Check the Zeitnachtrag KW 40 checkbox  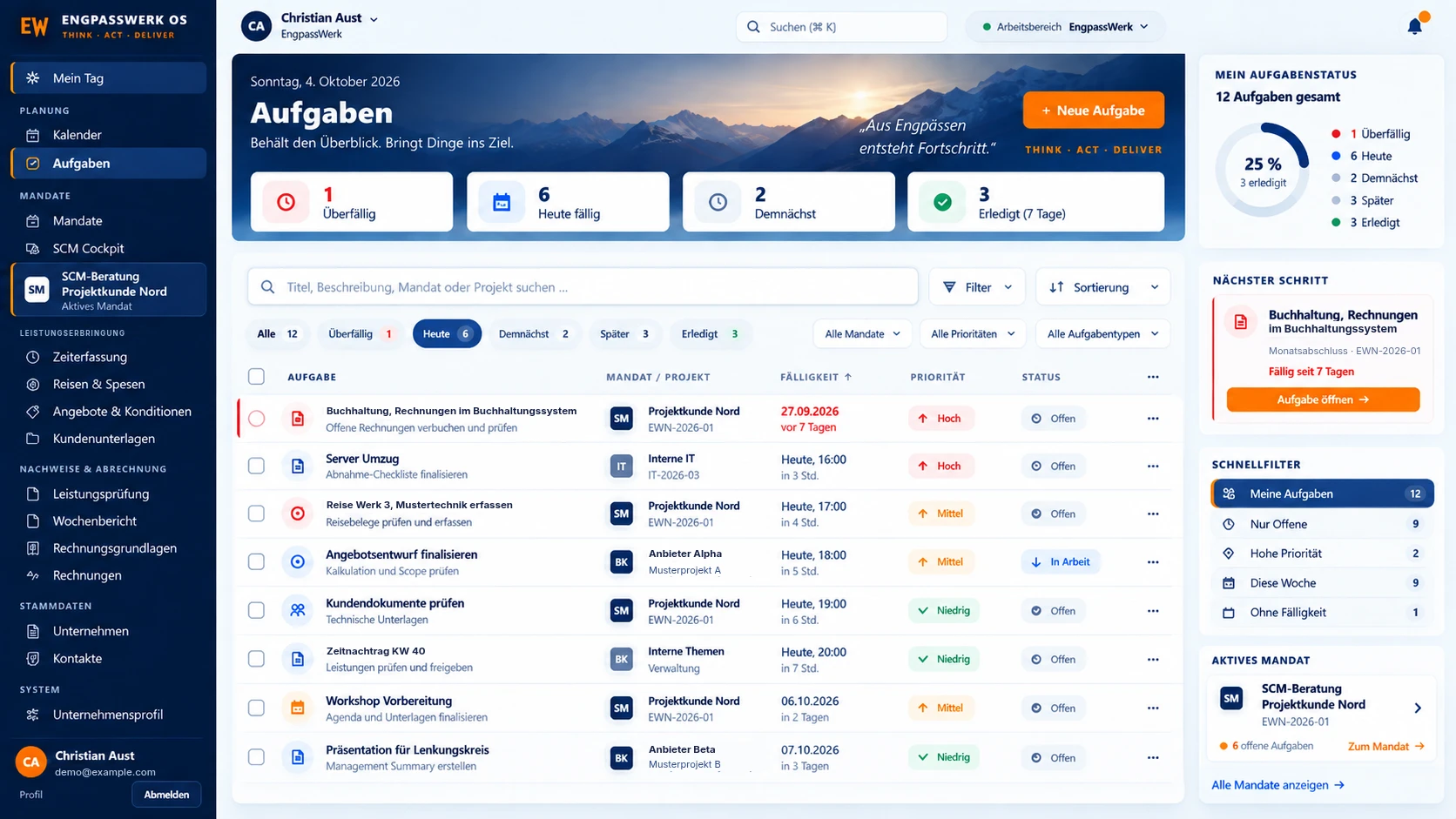tap(256, 659)
